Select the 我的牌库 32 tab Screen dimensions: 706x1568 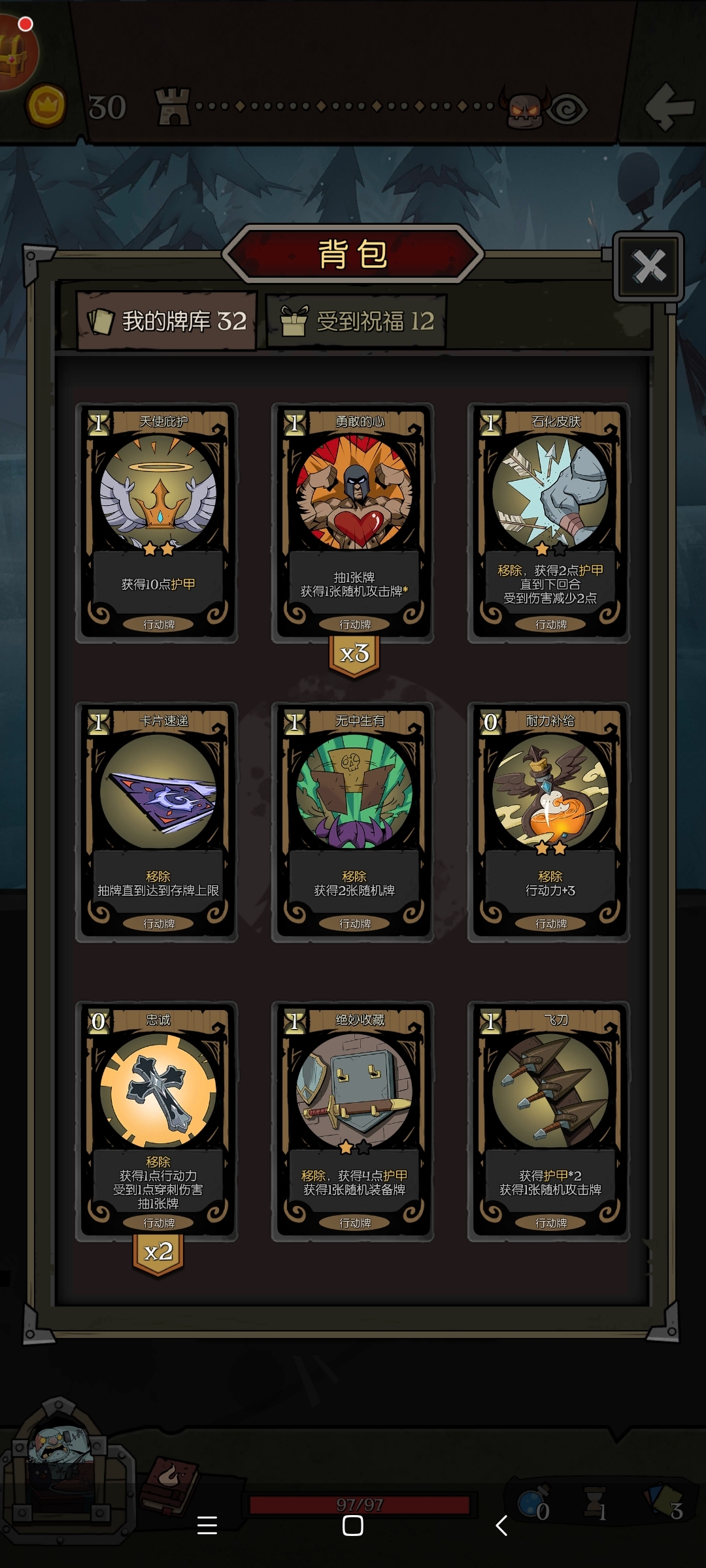pos(167,321)
